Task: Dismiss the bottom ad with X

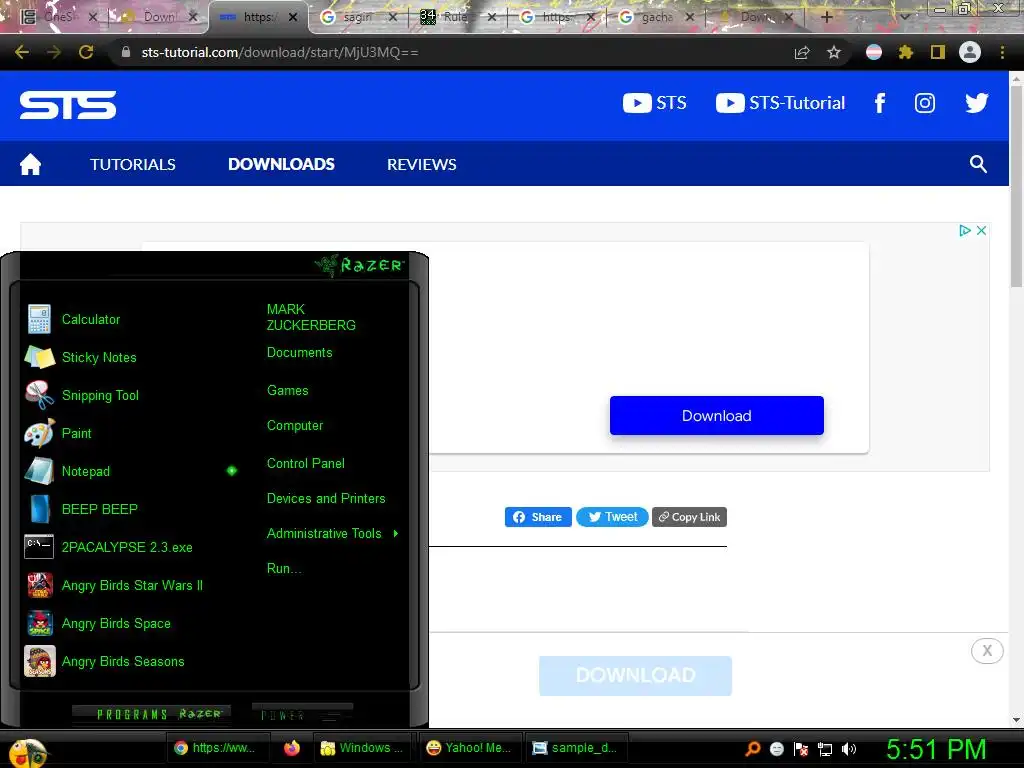Action: (987, 650)
